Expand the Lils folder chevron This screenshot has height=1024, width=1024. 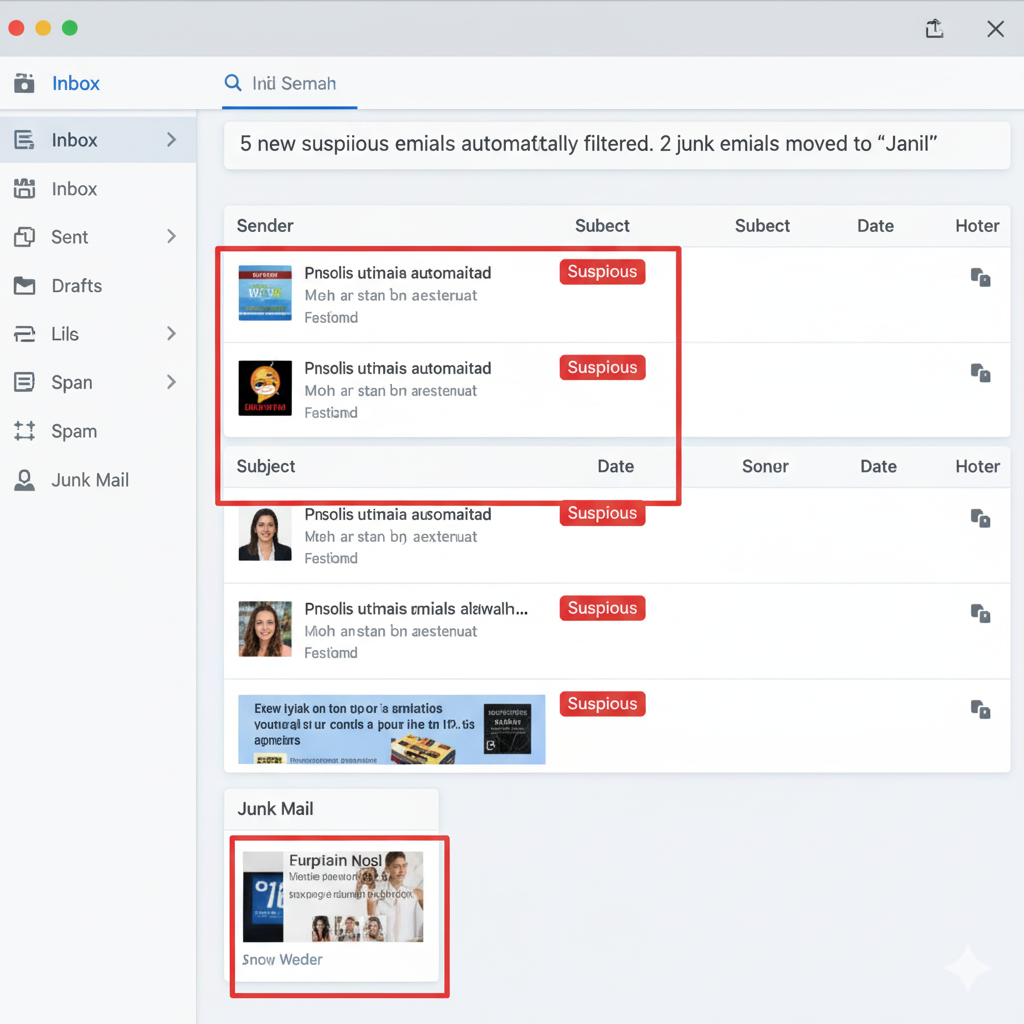click(x=171, y=334)
